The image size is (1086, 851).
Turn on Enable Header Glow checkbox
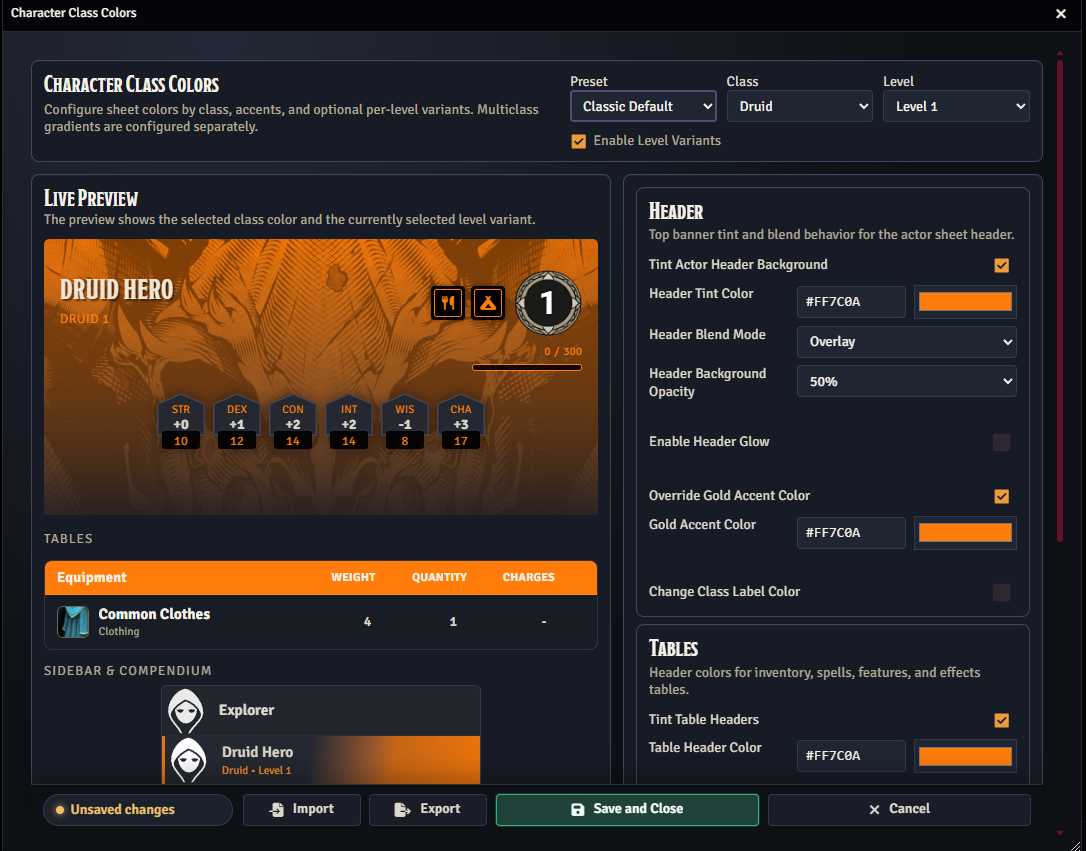coord(1001,442)
